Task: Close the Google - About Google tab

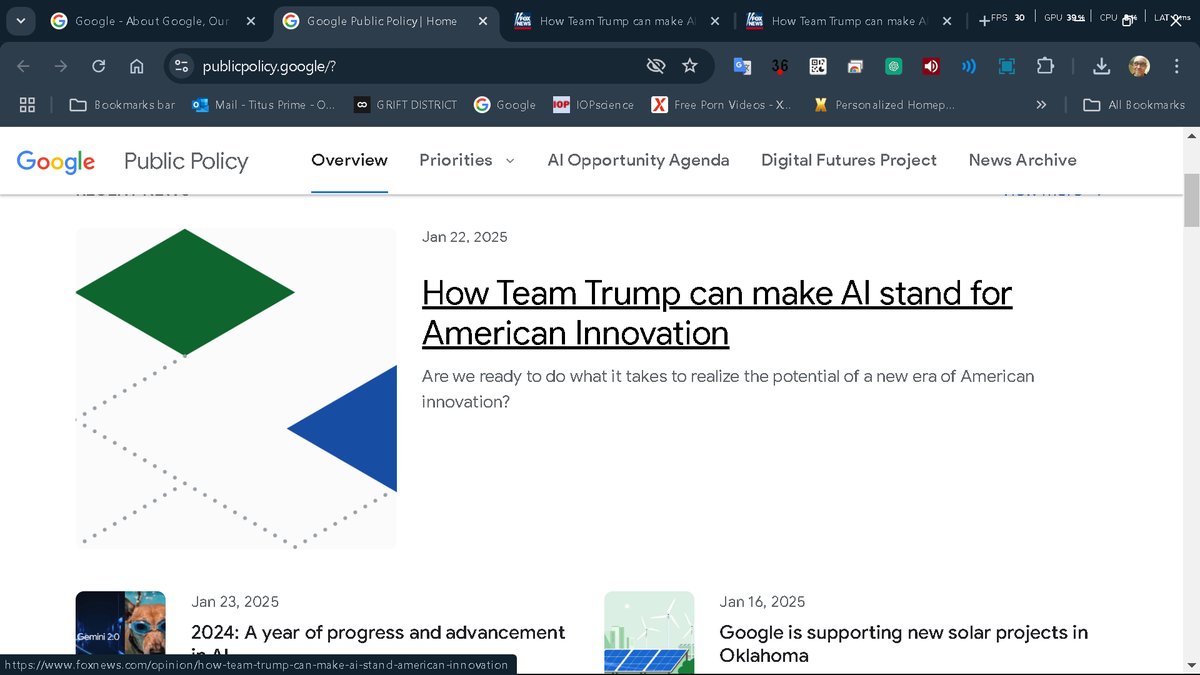Action: (x=250, y=21)
